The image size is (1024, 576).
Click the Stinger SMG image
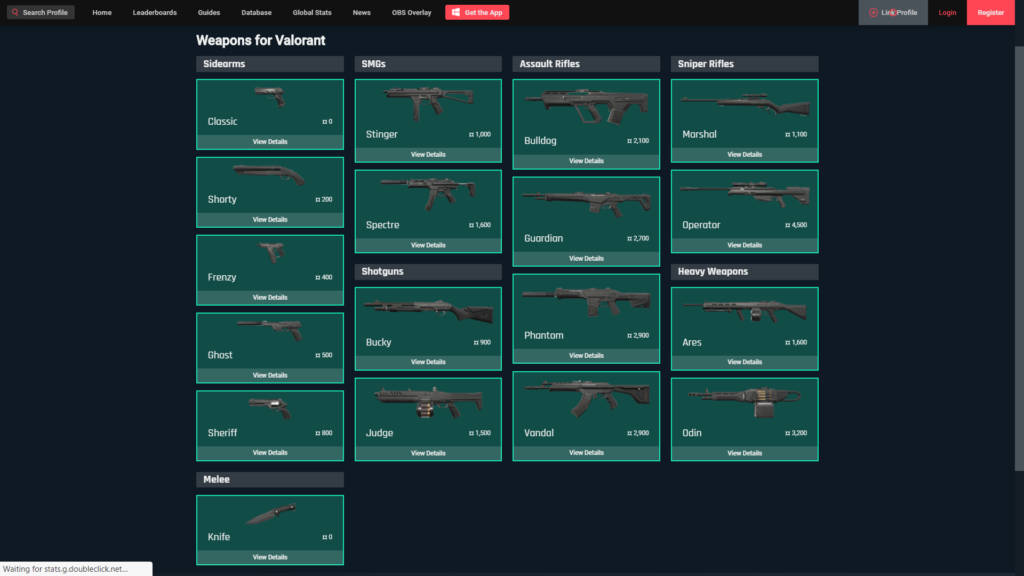pos(428,104)
